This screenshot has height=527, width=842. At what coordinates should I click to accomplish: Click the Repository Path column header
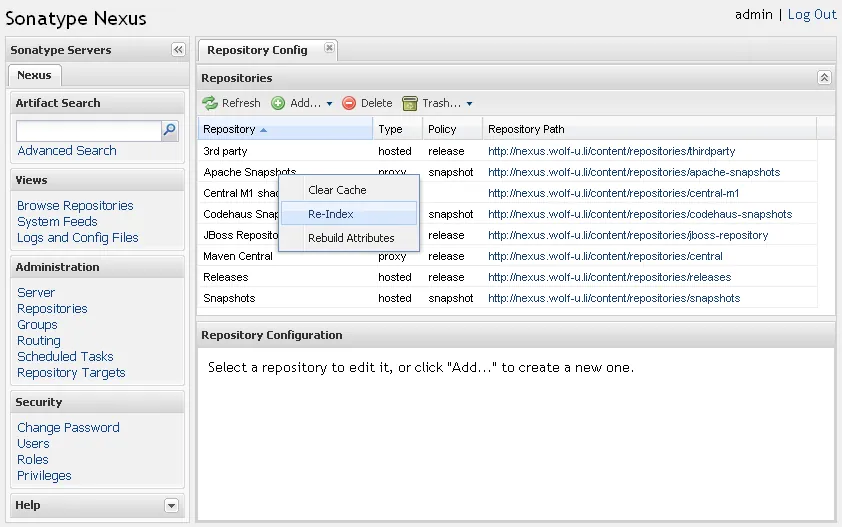pos(649,129)
